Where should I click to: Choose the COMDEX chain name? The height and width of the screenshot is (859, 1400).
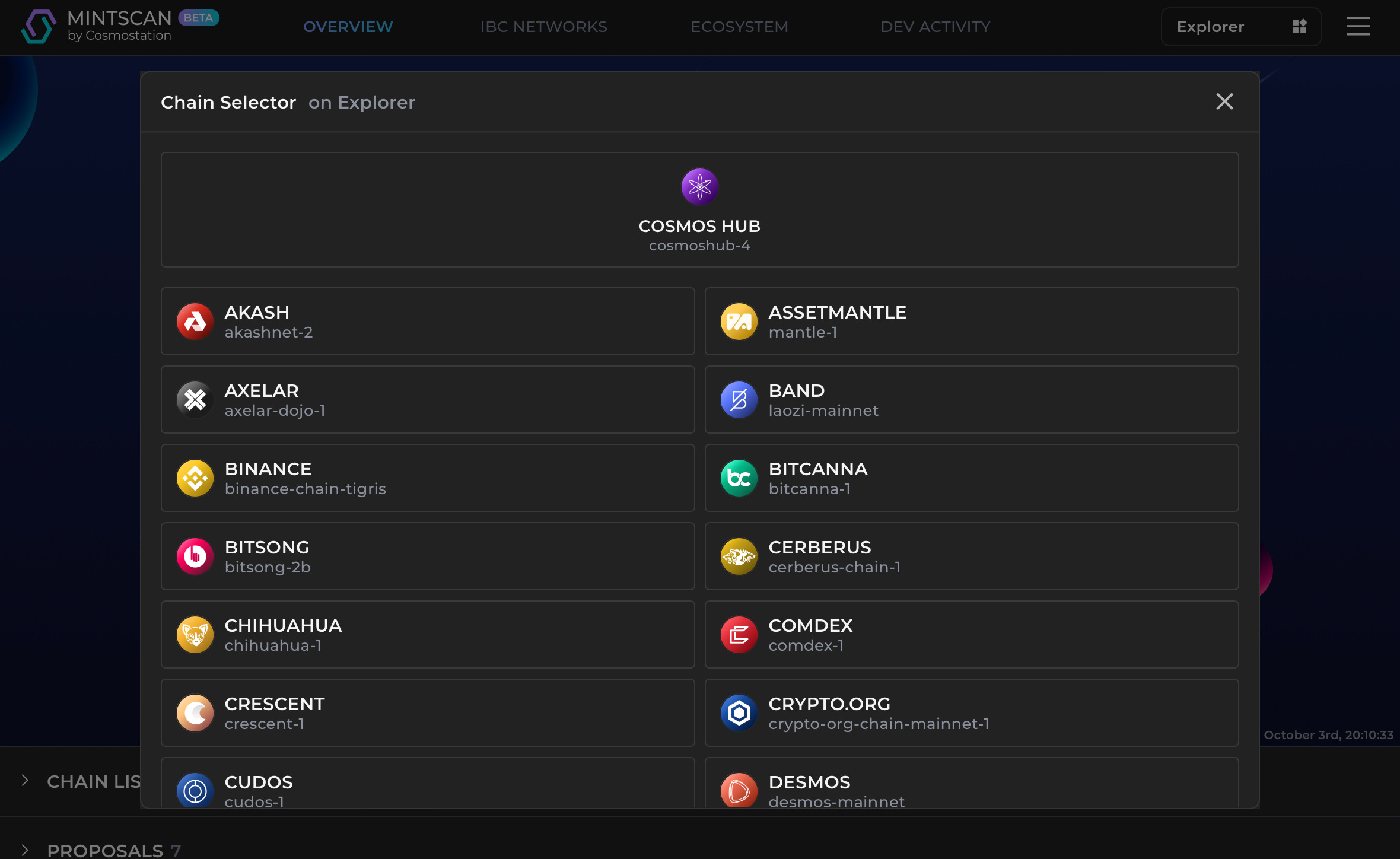pos(810,625)
